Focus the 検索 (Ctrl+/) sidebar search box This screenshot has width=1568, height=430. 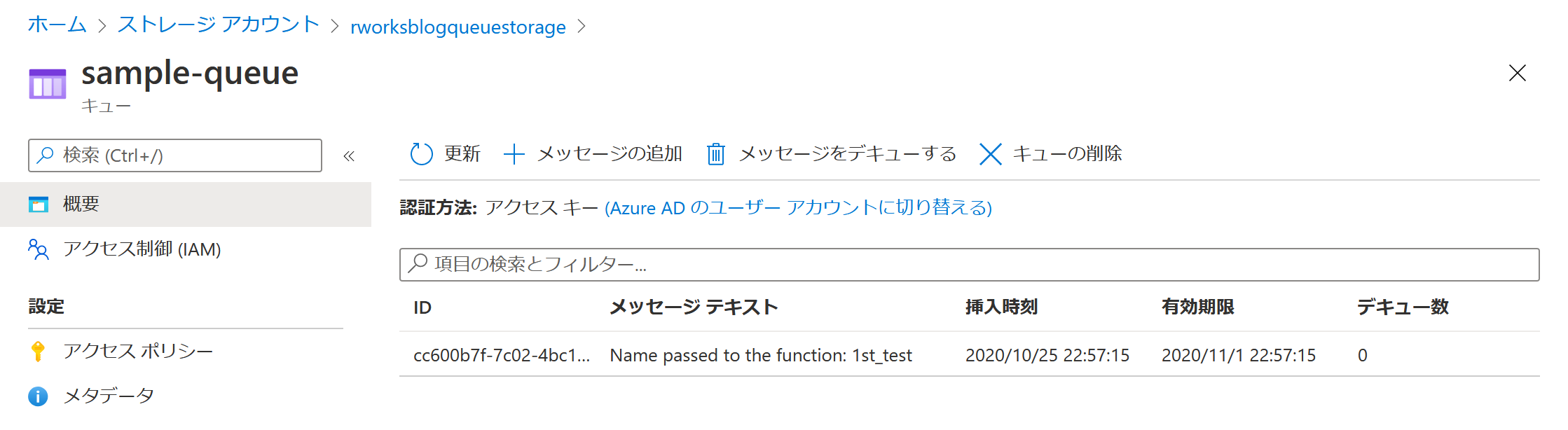pyautogui.click(x=175, y=155)
